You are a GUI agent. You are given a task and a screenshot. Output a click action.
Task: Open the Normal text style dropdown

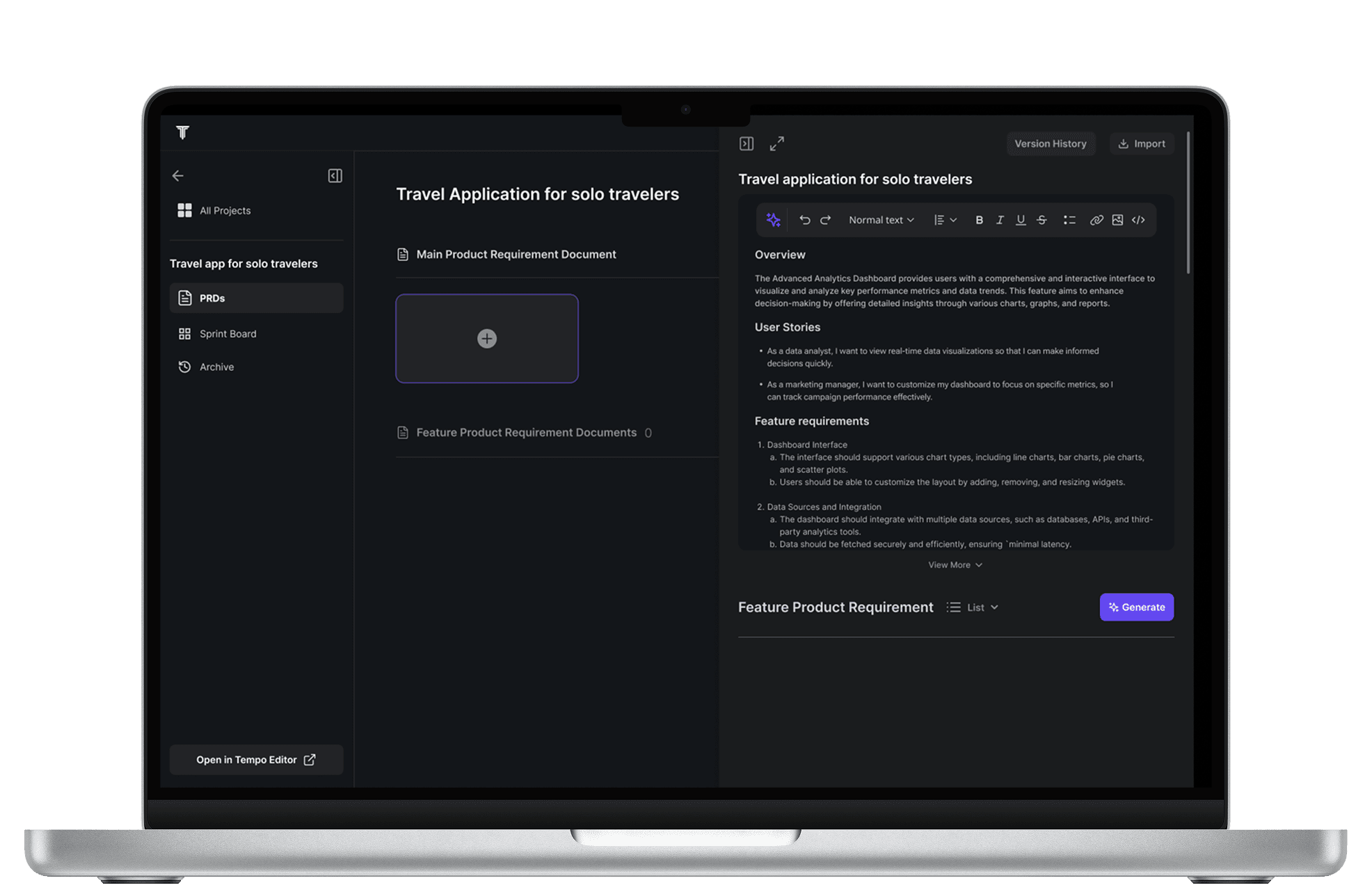coord(881,220)
